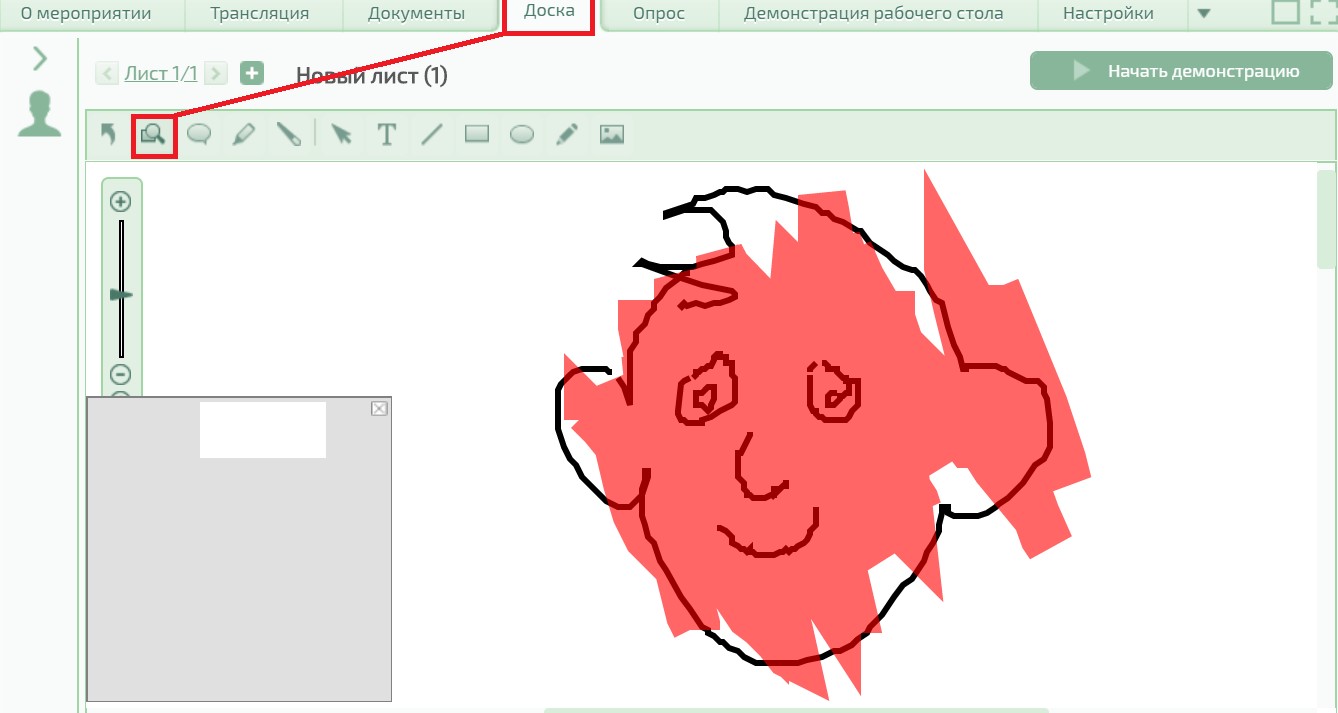Add a new sheet with plus button

tap(252, 73)
